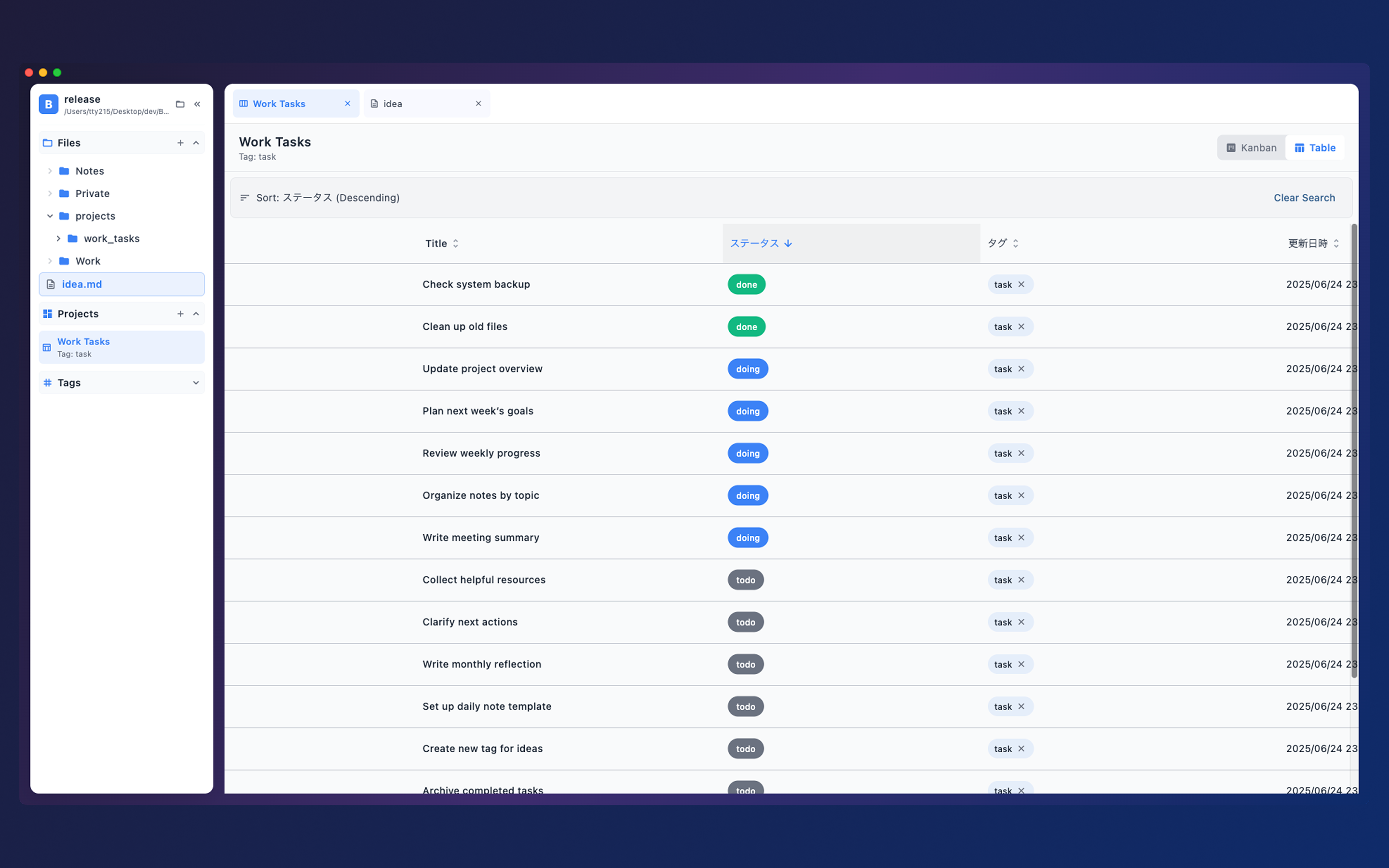Image resolution: width=1389 pixels, height=868 pixels.
Task: Switch to Table view
Action: tap(1314, 148)
